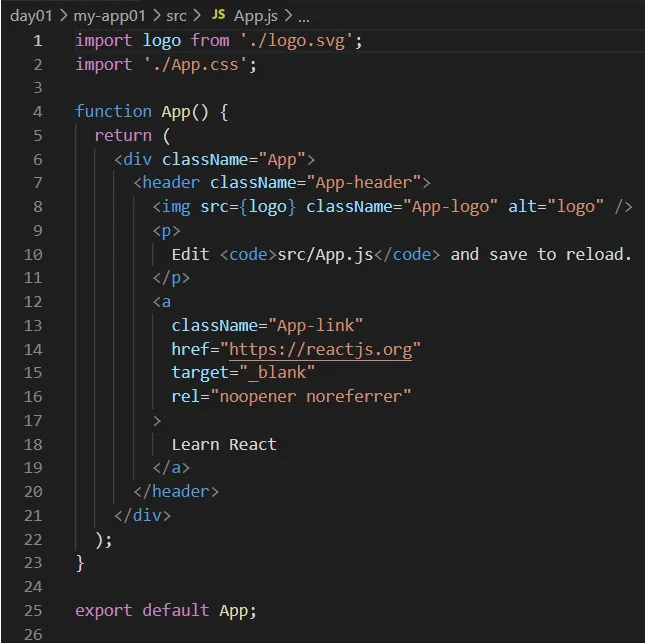
Task: Select the src breadcrumb item
Action: (x=176, y=16)
